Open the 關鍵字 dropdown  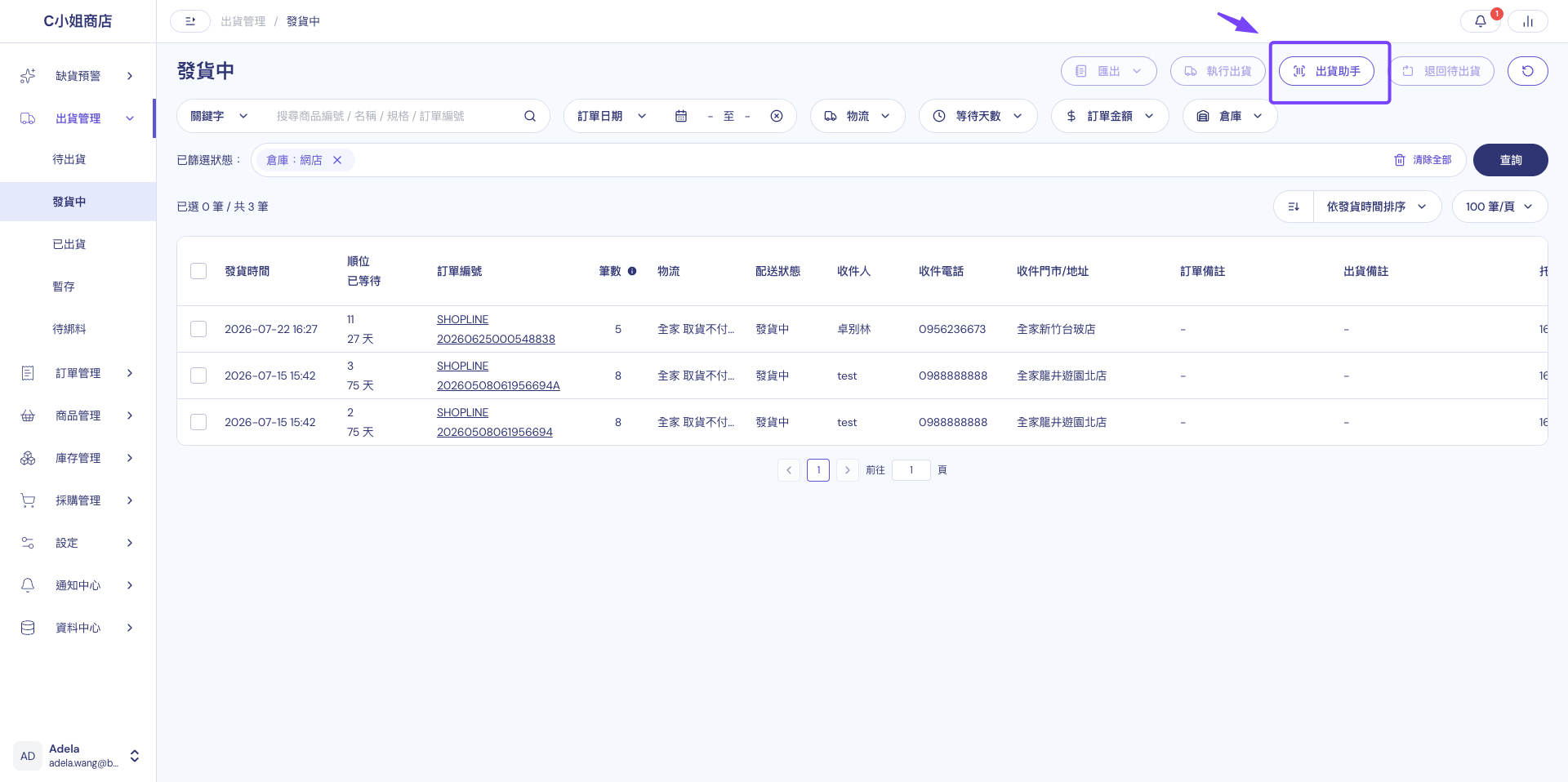coord(219,116)
